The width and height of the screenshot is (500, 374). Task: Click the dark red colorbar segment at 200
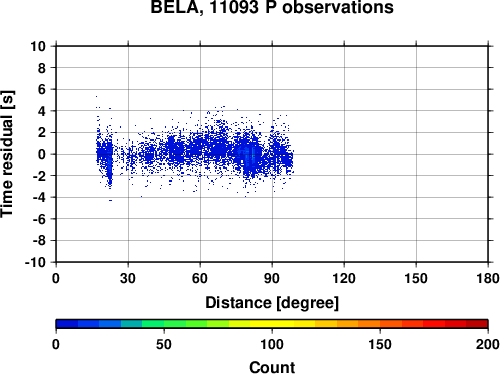pos(477,324)
